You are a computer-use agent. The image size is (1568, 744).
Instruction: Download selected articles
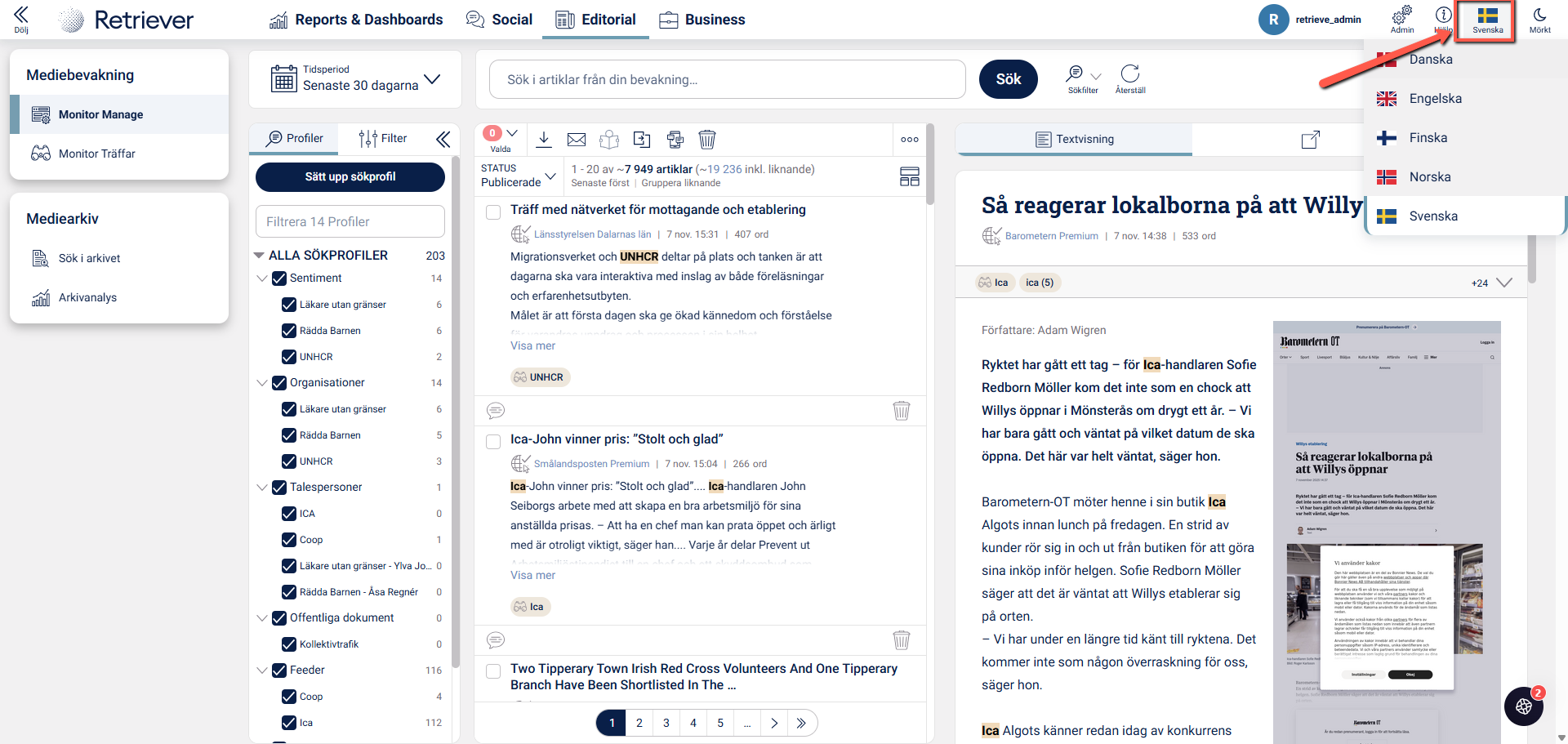544,139
